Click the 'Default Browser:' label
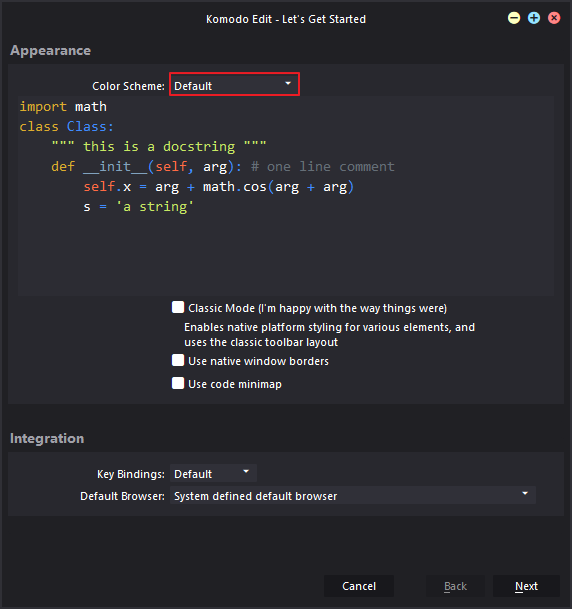 (x=122, y=496)
